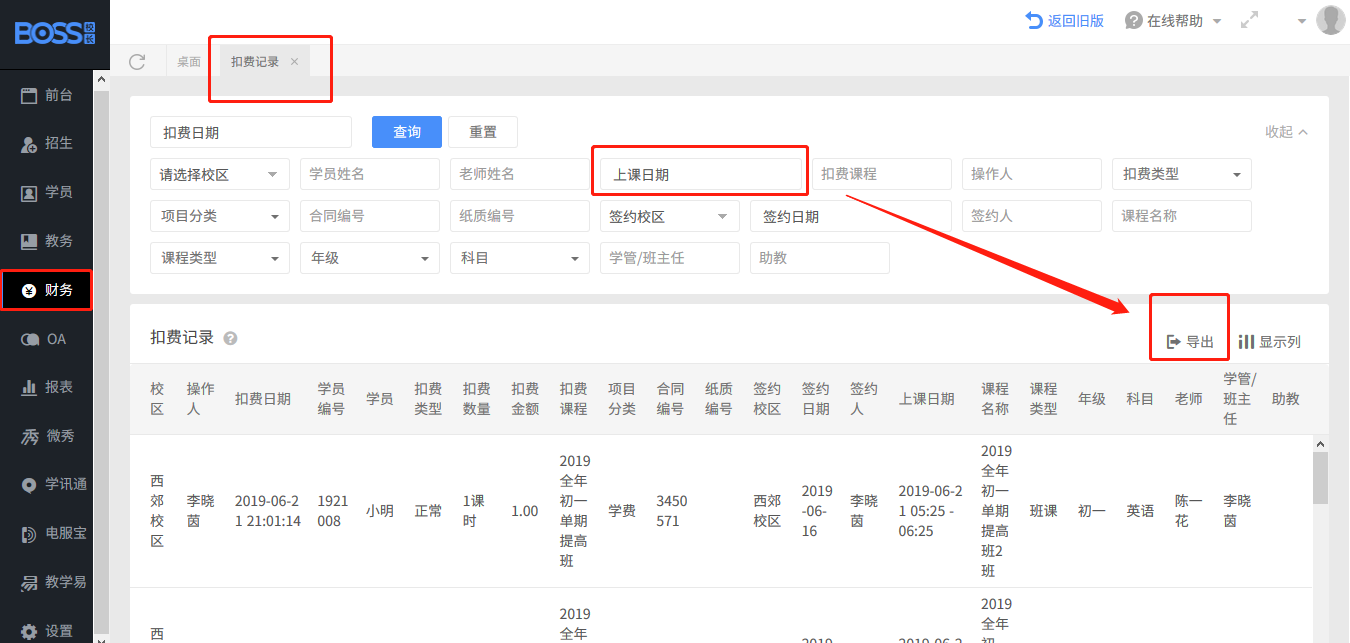Open the 教务 sidebar module
The image size is (1350, 643).
(47, 241)
